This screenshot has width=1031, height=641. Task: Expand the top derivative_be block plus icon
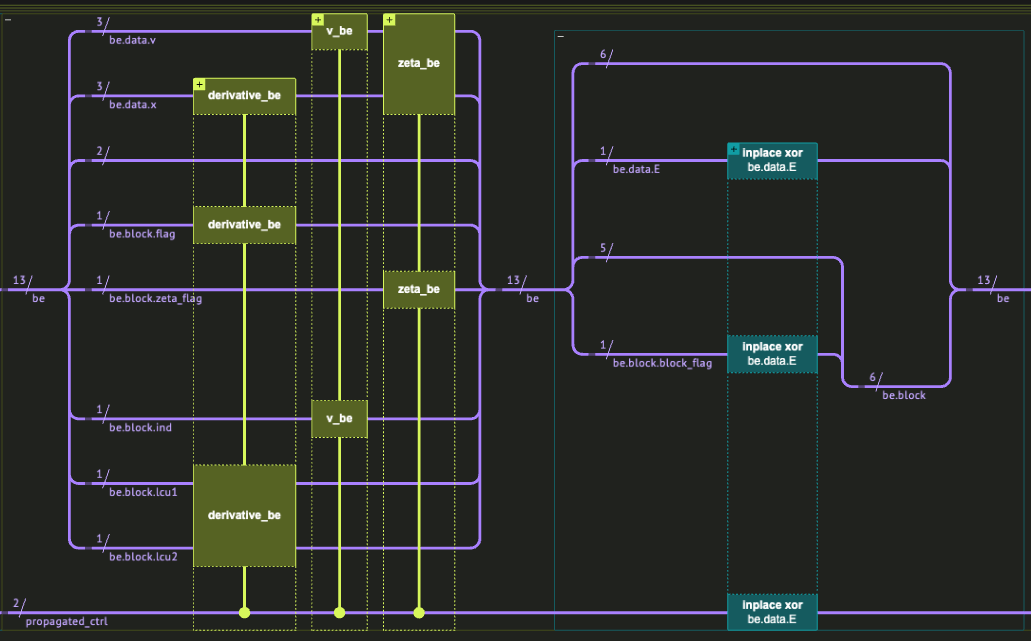point(199,84)
